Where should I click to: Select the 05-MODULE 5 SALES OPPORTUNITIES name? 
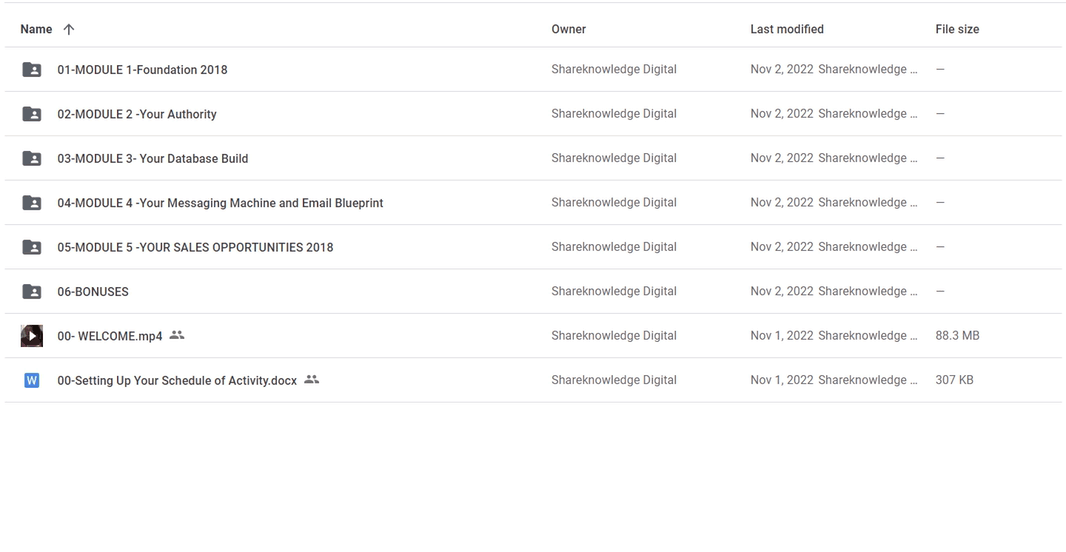tap(195, 247)
